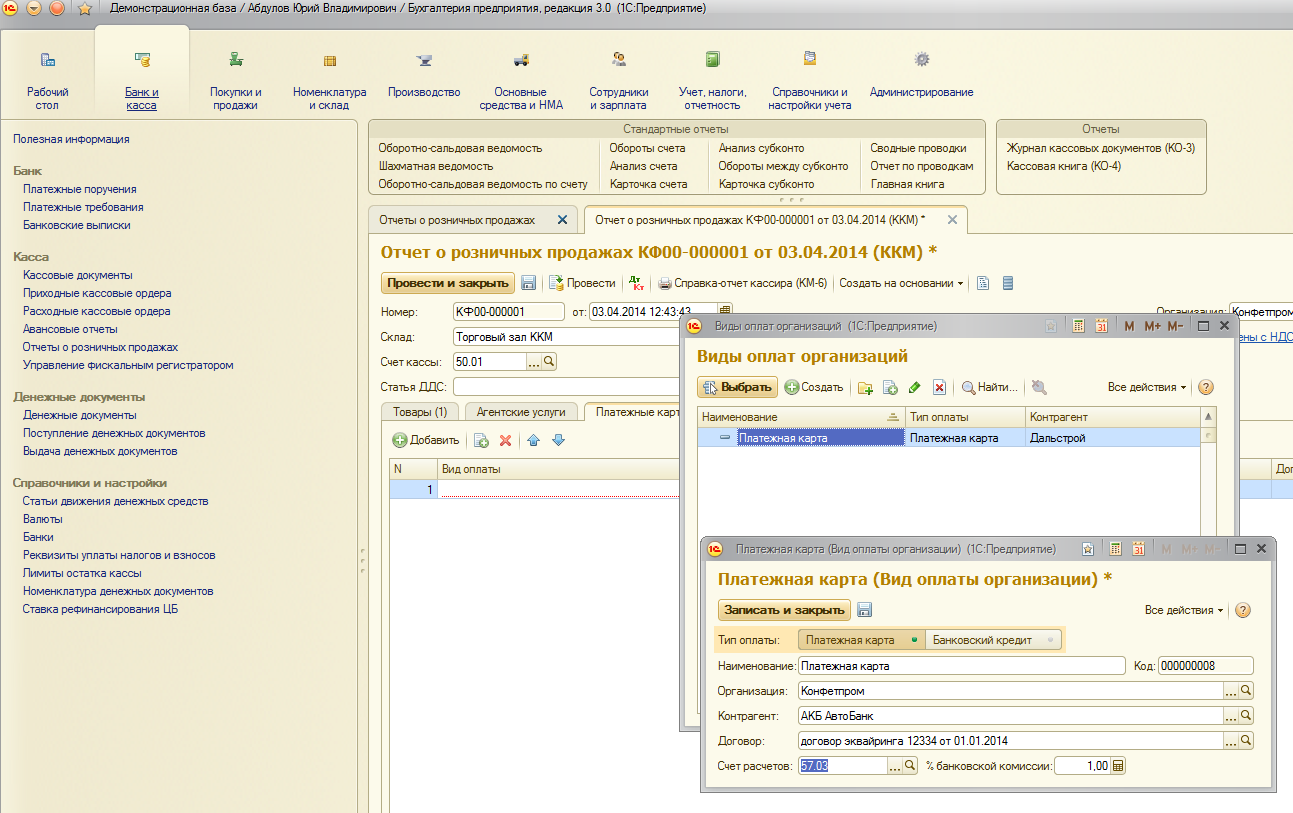Screen dimensions: 1293x813
Task: Switch payment type to Банковский кредит
Action: (993, 640)
